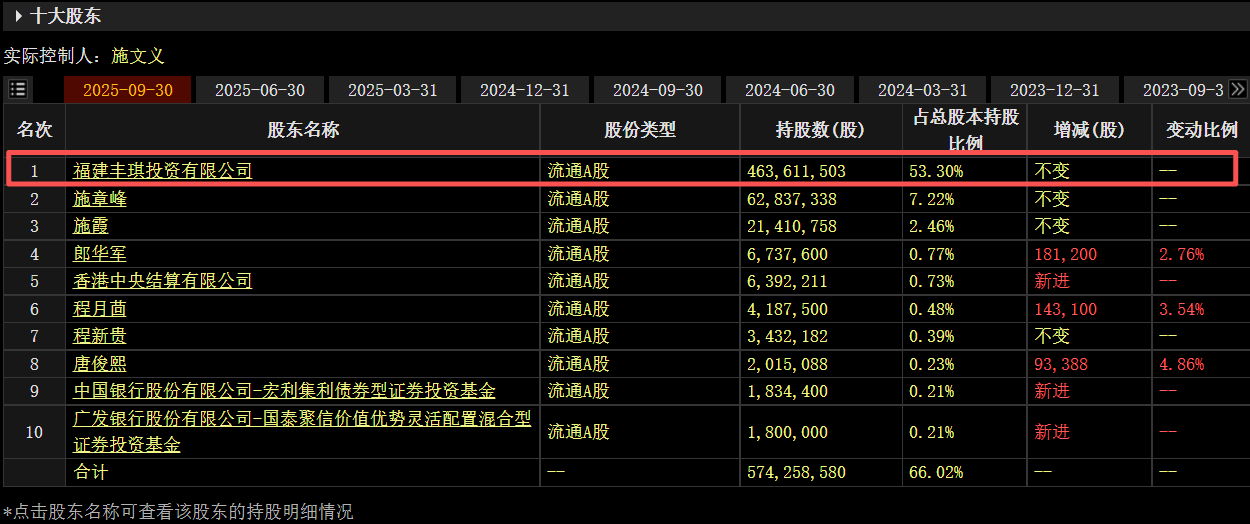Select the total 66.02% cell

pos(936,472)
